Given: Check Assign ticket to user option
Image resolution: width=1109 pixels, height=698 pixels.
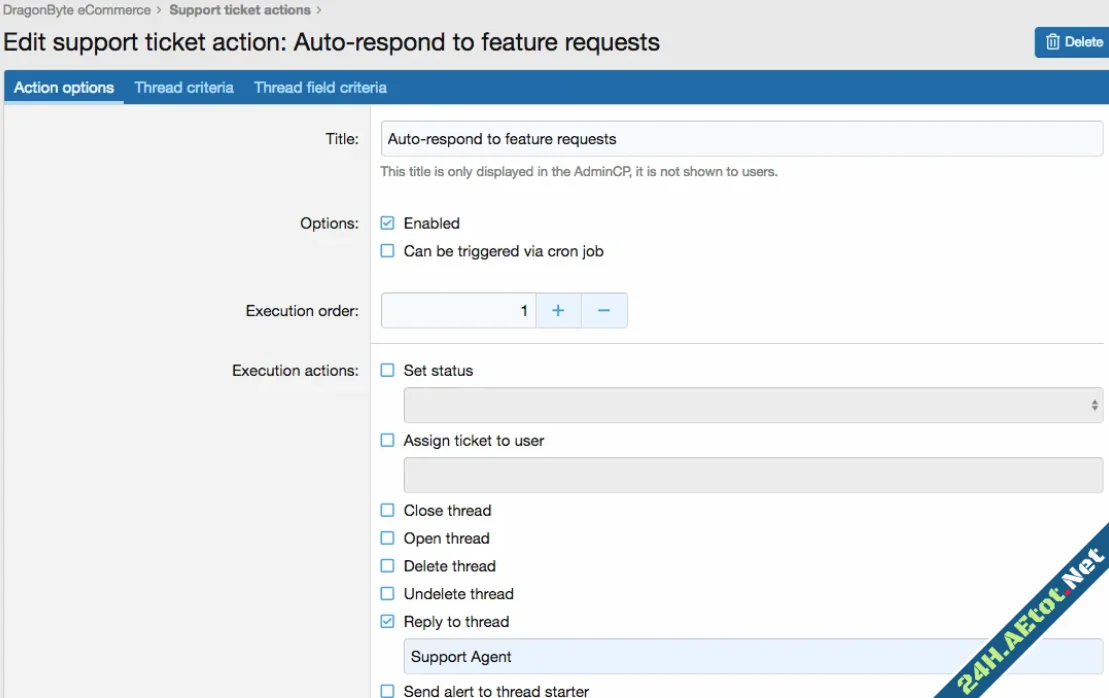Looking at the screenshot, I should tap(388, 440).
